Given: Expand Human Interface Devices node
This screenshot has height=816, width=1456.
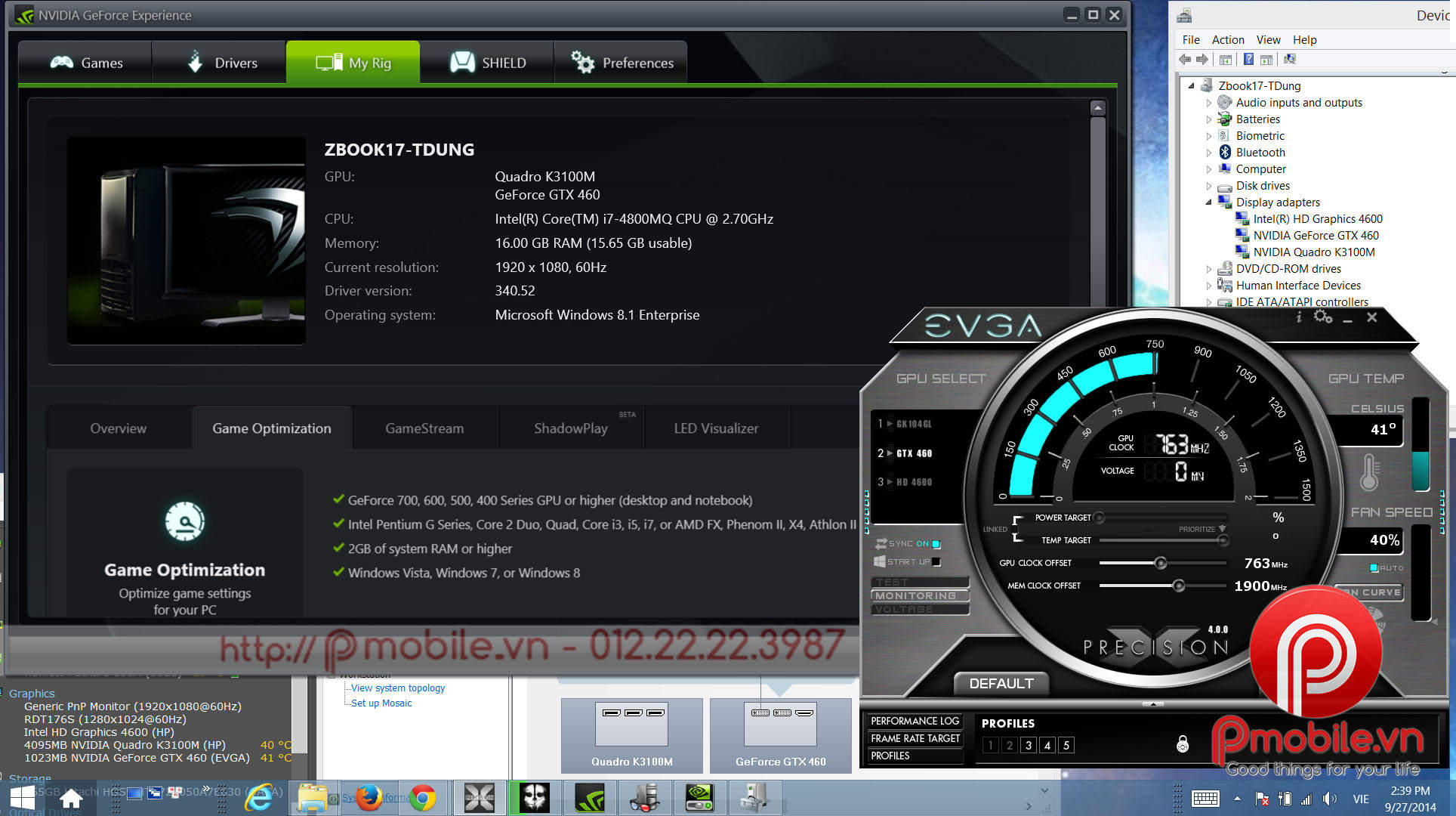Looking at the screenshot, I should point(1209,286).
